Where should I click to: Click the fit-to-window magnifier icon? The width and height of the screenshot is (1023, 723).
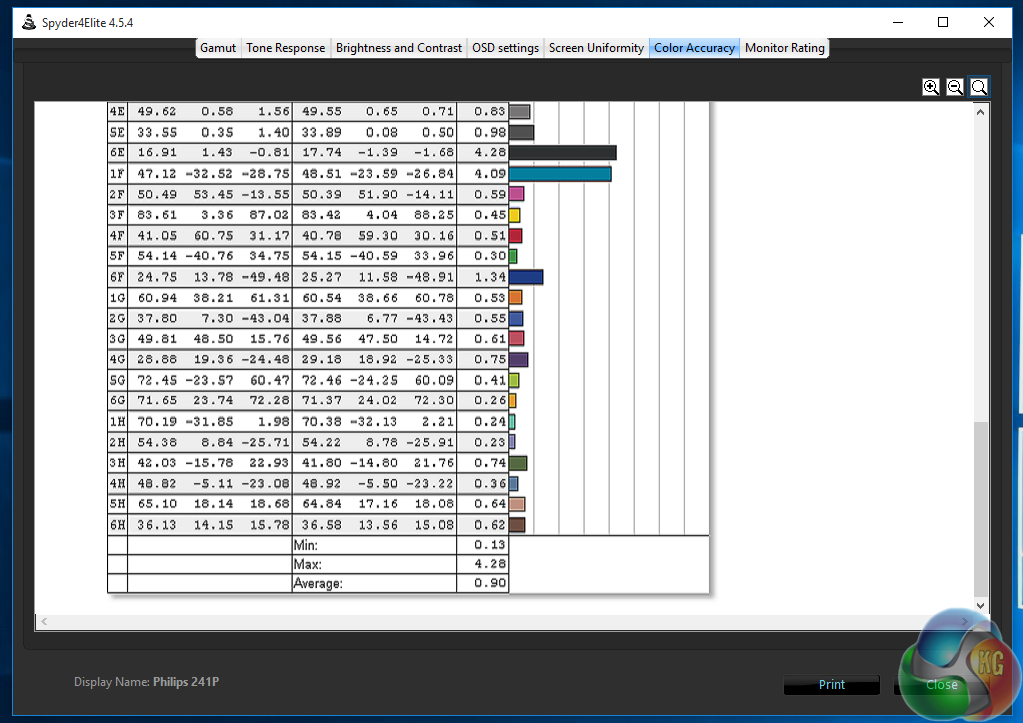pos(979,87)
